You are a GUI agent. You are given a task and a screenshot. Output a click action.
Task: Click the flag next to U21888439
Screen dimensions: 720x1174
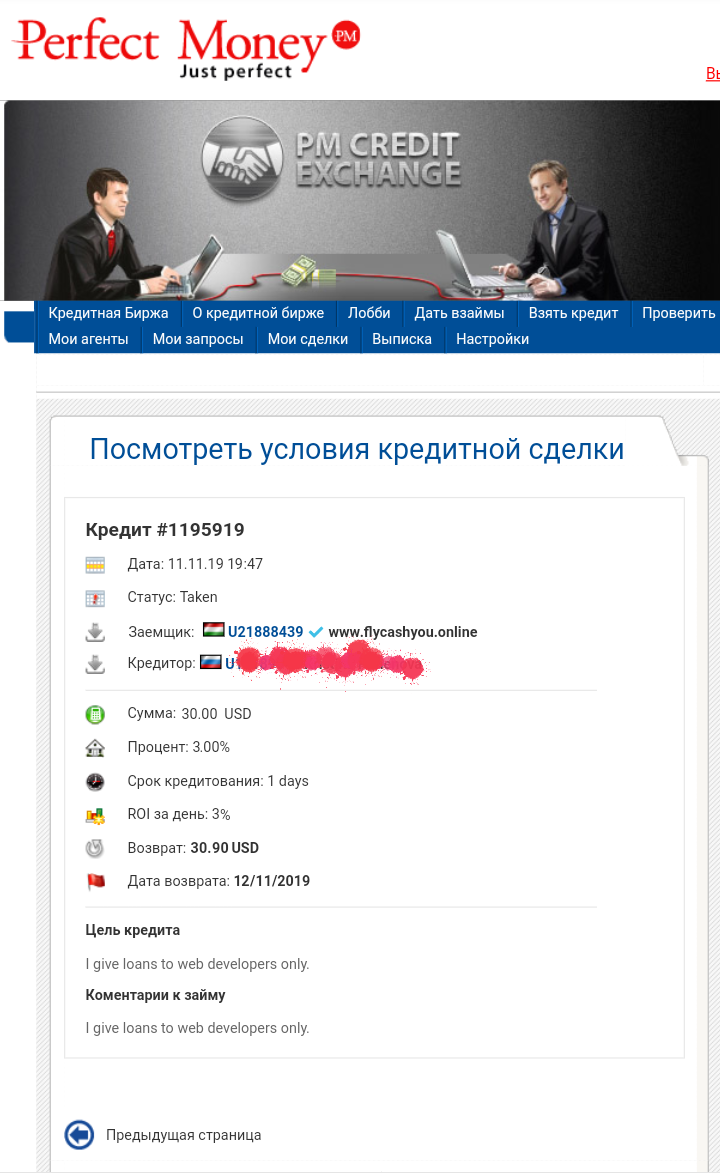click(213, 630)
